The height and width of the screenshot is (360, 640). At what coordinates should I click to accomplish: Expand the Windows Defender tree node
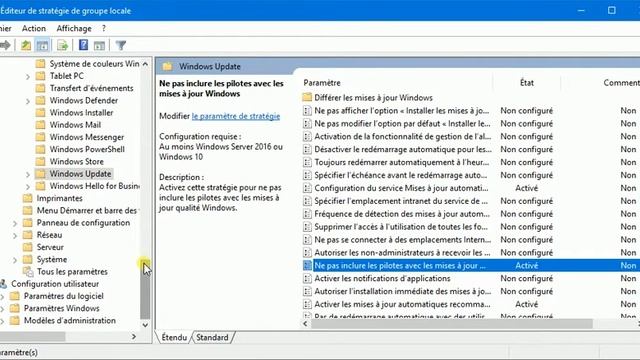click(x=28, y=101)
